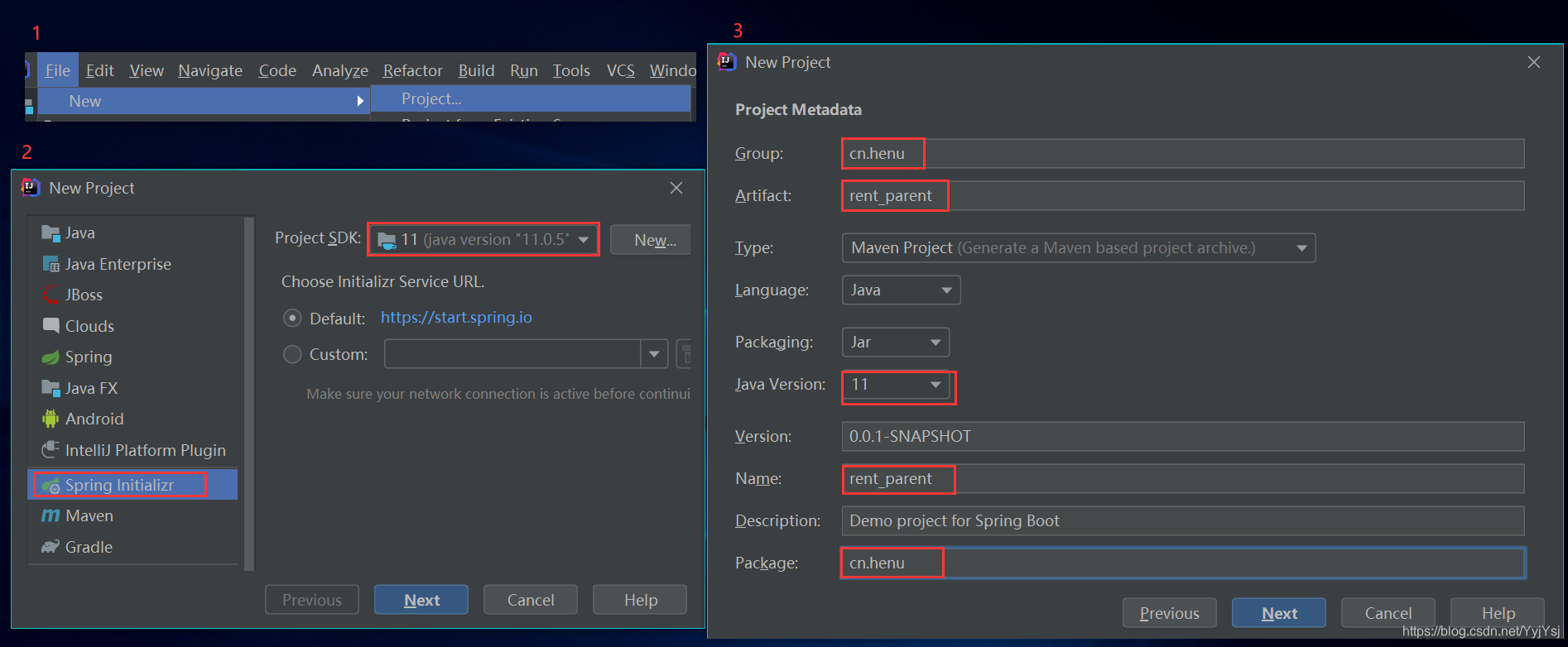Click the Spring Initializr icon
Screen dimensions: 1568x647
pyautogui.click(x=51, y=486)
